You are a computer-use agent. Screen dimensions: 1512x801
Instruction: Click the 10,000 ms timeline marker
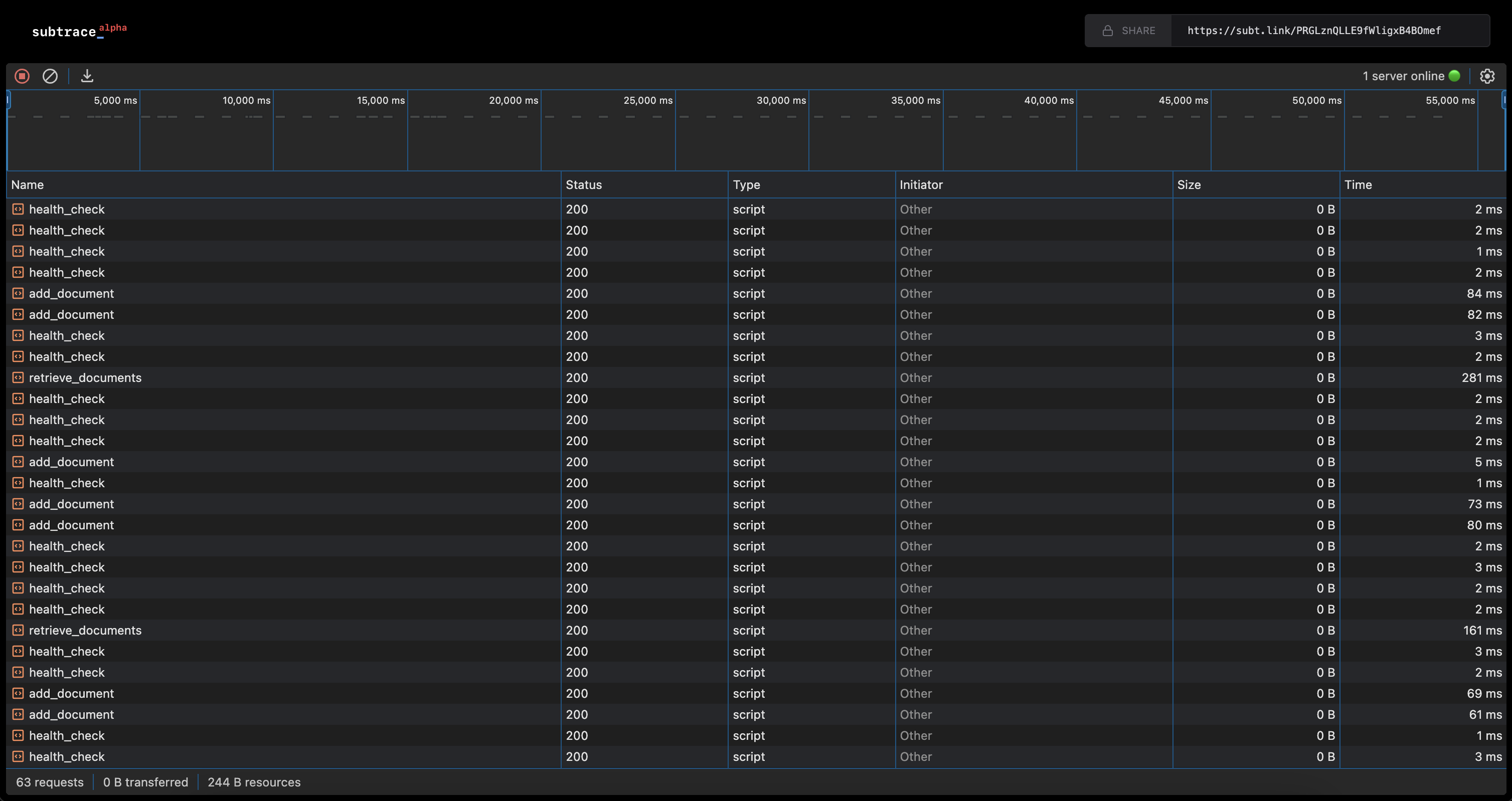[247, 100]
